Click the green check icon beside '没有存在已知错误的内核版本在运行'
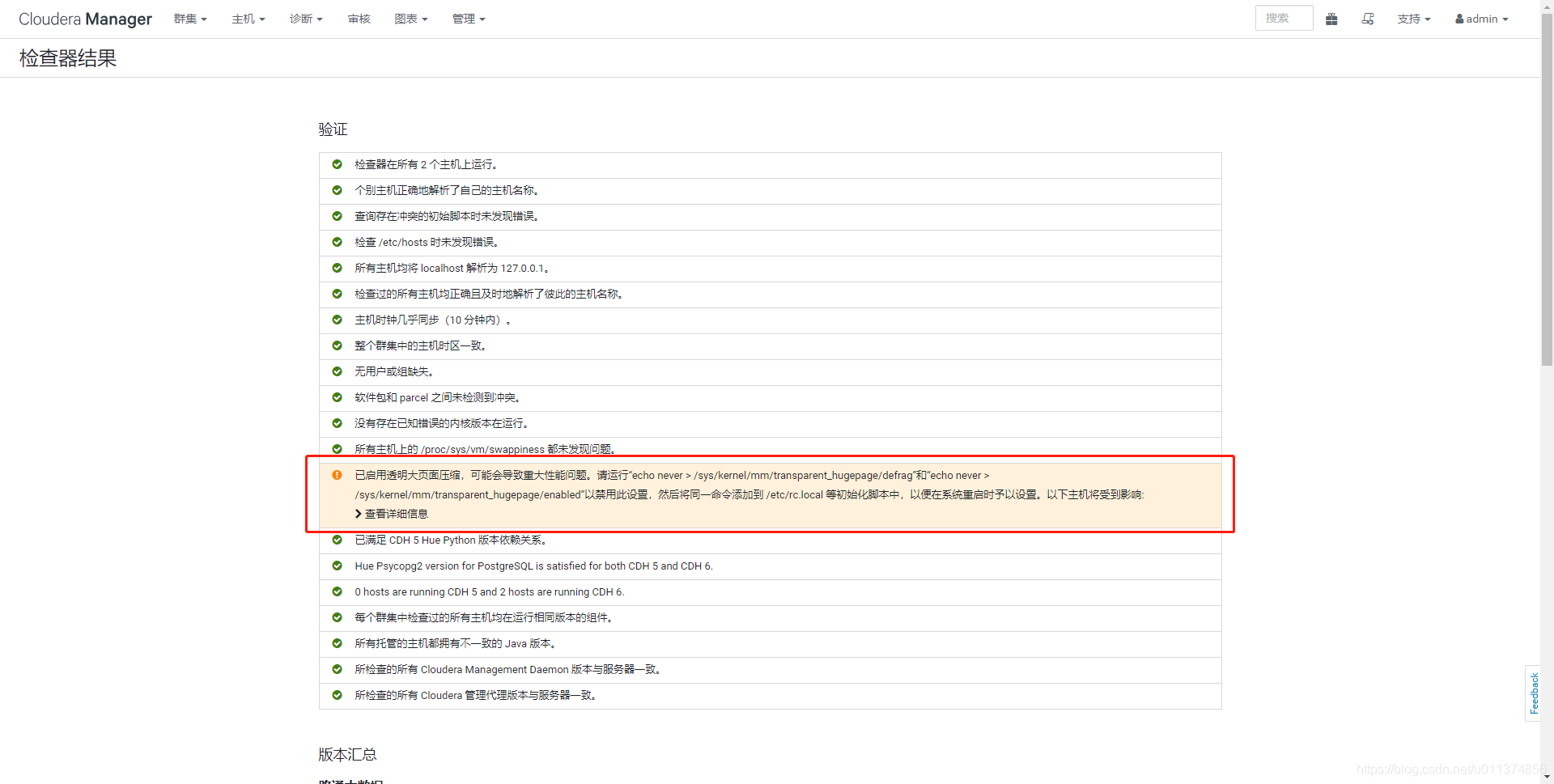Viewport: 1554px width, 784px height. 337,423
